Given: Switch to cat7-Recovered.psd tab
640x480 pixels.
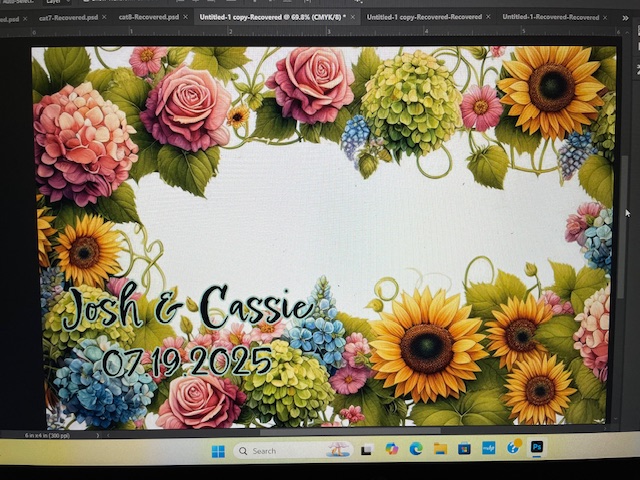Looking at the screenshot, I should click(x=62, y=17).
